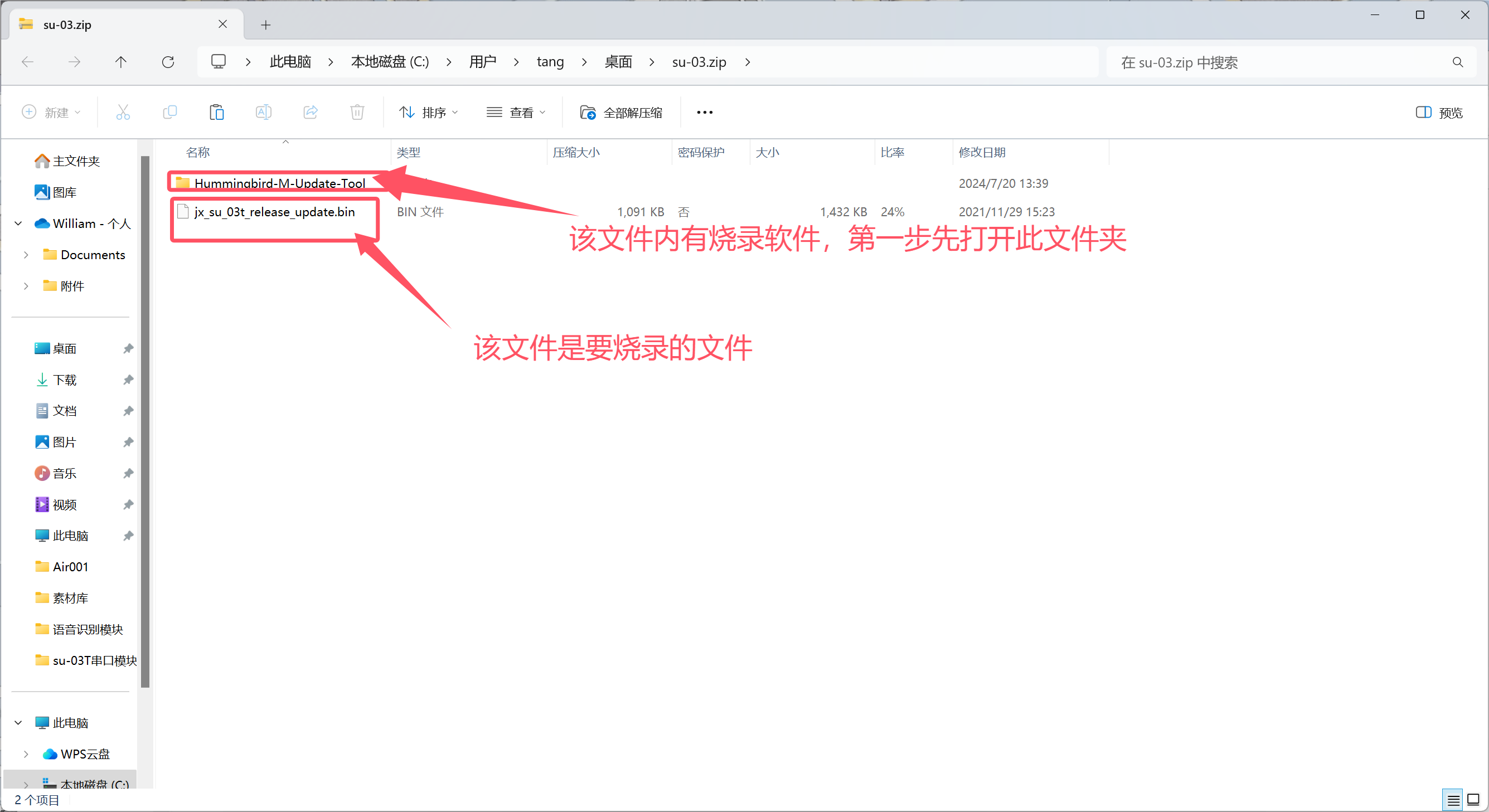The image size is (1489, 812).
Task: Click the refresh button
Action: [168, 62]
